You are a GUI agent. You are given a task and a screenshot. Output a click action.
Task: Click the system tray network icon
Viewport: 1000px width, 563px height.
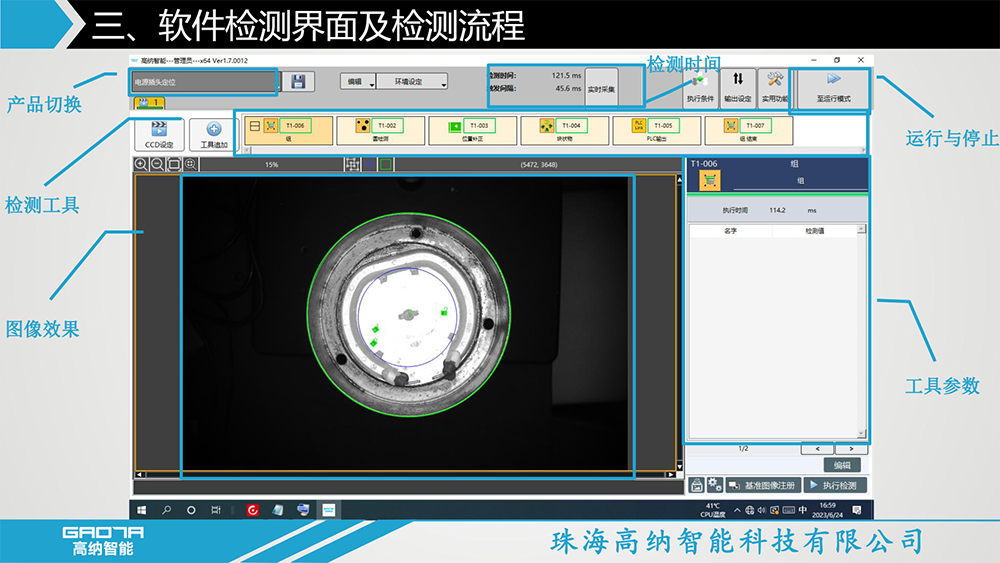pos(749,510)
